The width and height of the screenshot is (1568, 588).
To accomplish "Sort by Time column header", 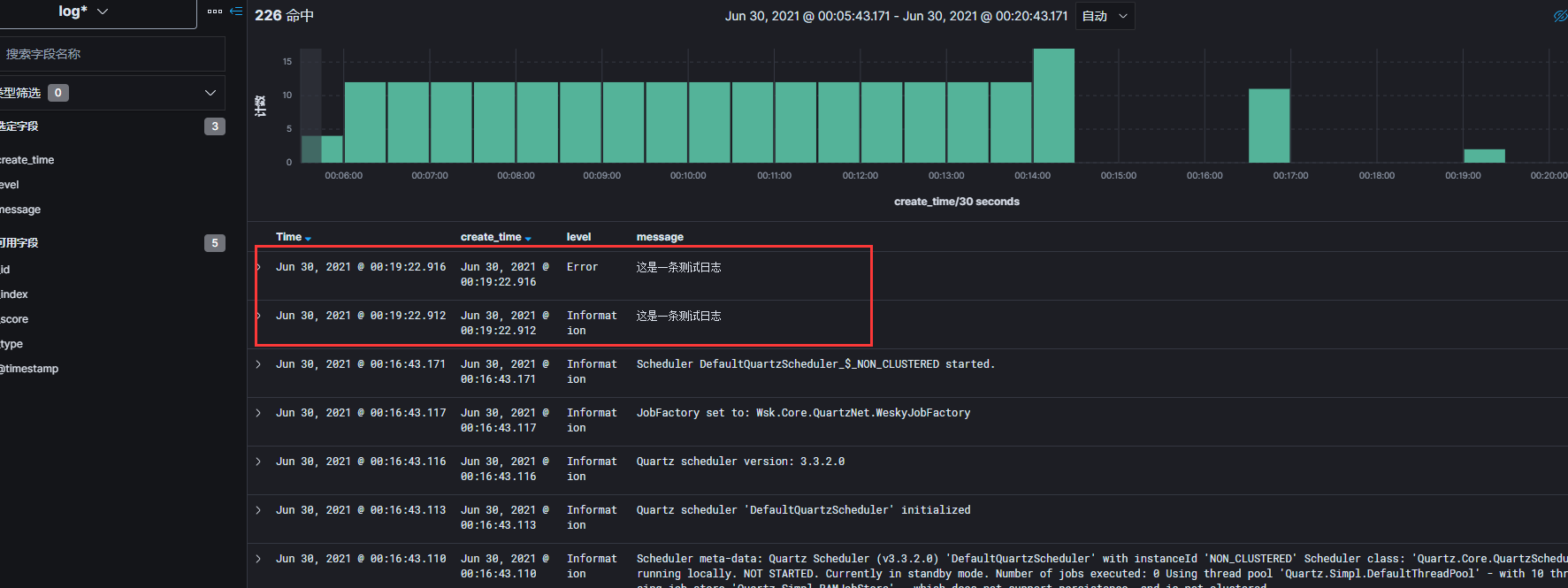I will click(293, 237).
